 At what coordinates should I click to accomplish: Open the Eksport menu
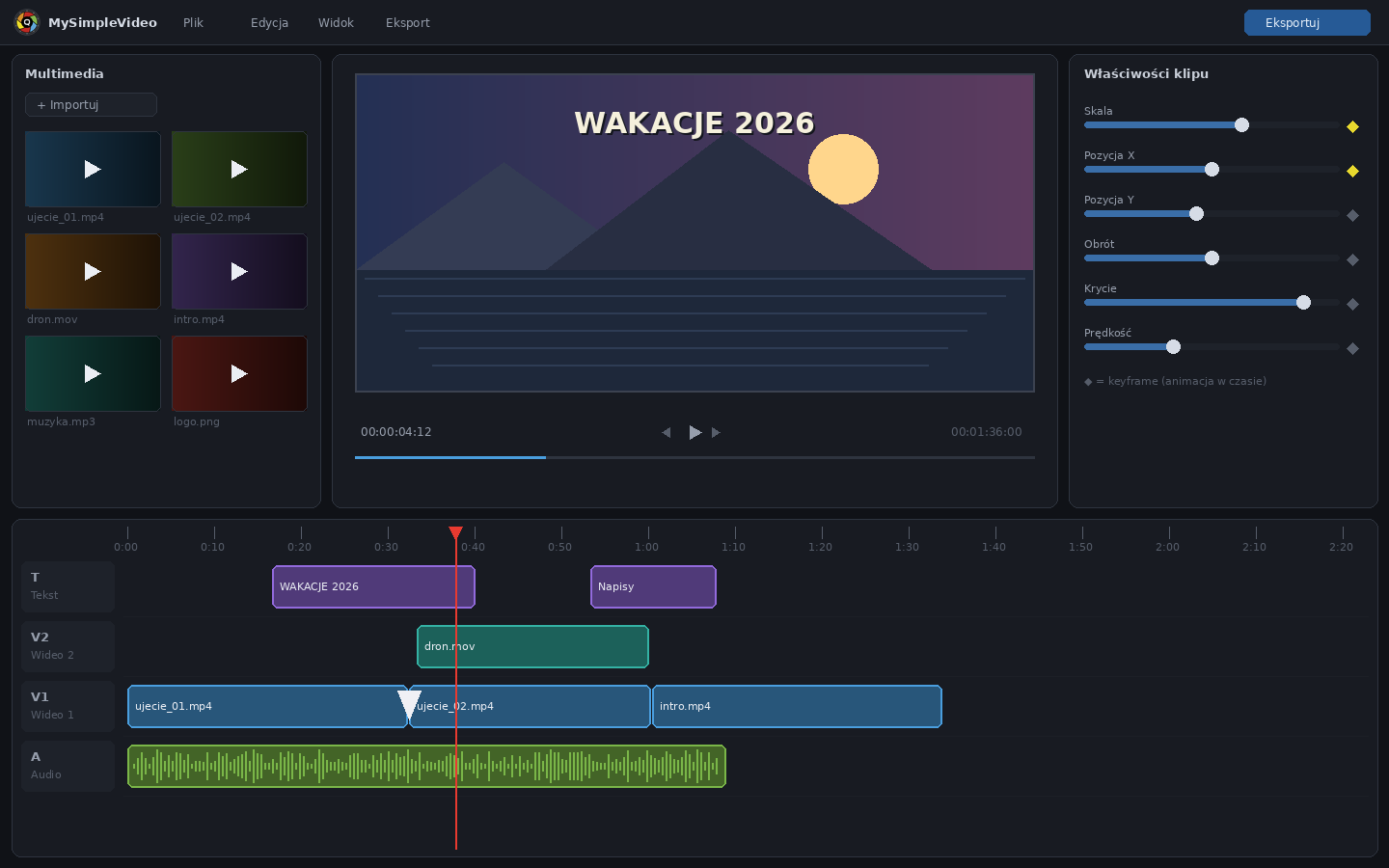point(407,22)
